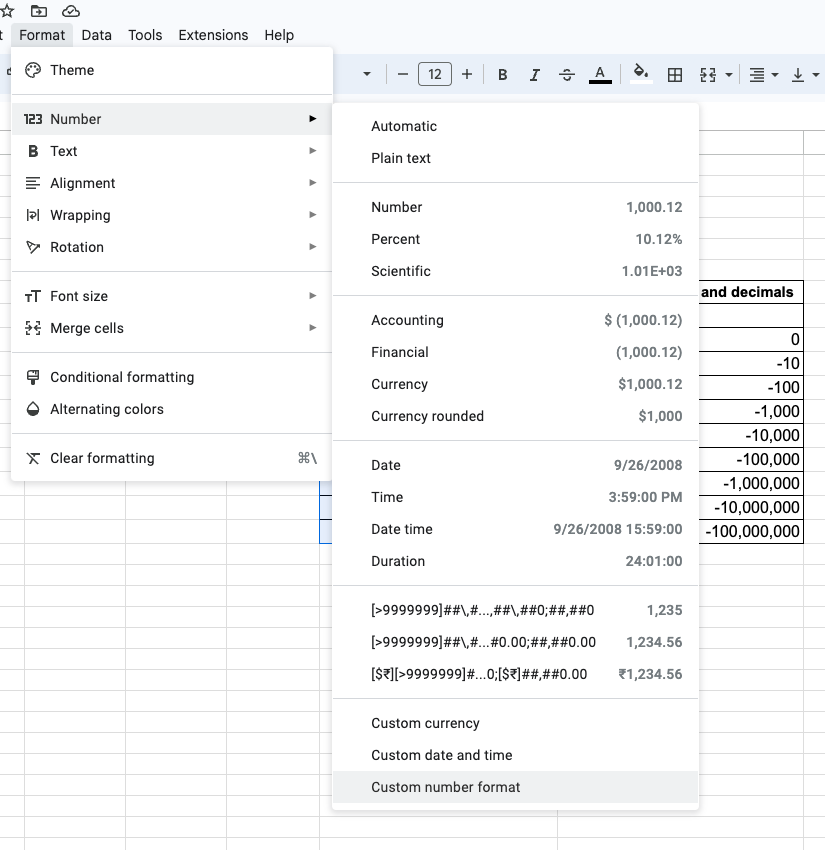Expand the Number submenu arrow
Viewport: 825px width, 850px height.
pyautogui.click(x=314, y=118)
